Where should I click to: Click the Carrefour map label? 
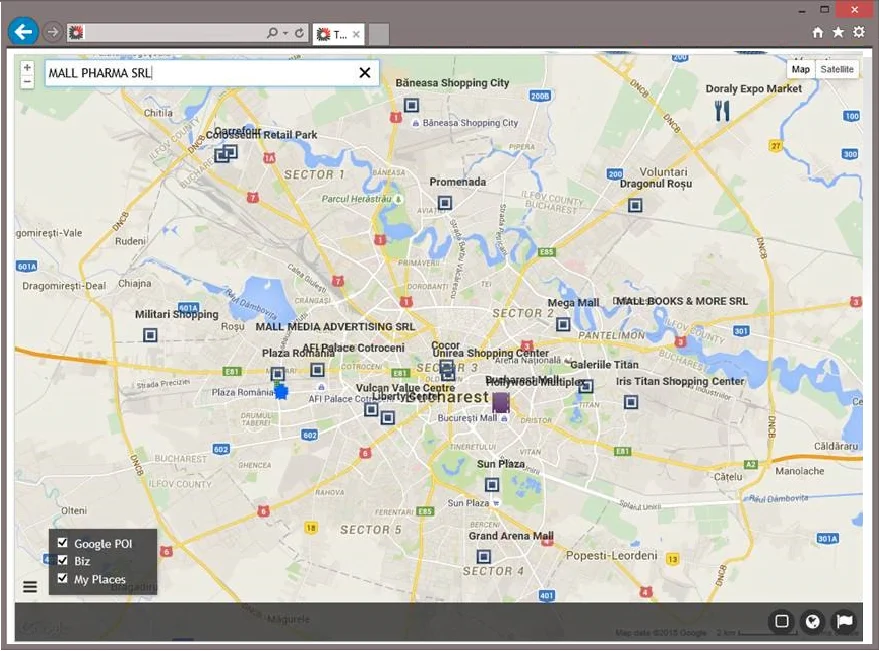click(237, 130)
